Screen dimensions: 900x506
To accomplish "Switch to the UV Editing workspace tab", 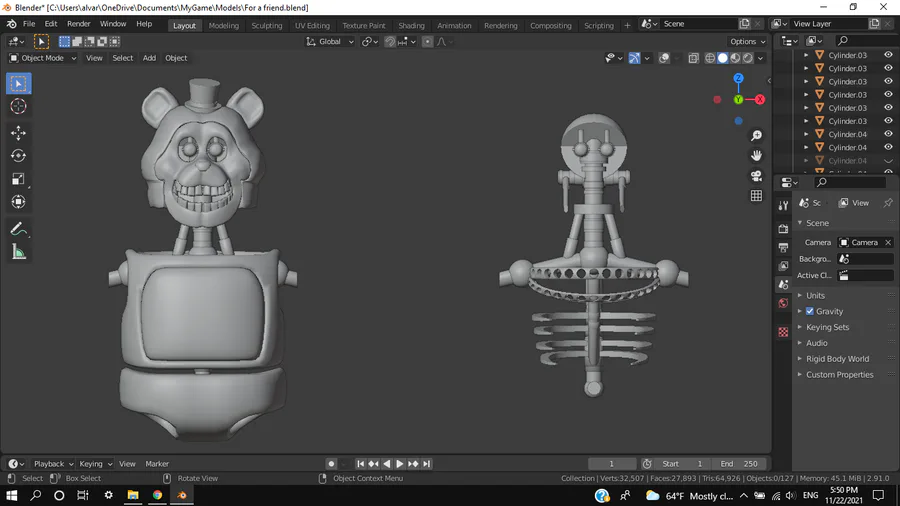I will 312,25.
